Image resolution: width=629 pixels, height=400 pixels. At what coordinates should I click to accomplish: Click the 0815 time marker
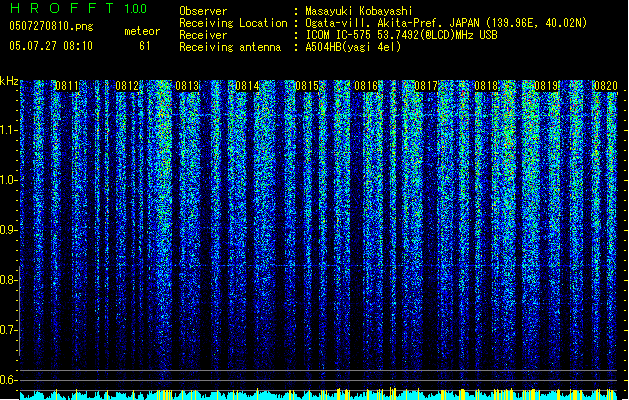(x=307, y=86)
